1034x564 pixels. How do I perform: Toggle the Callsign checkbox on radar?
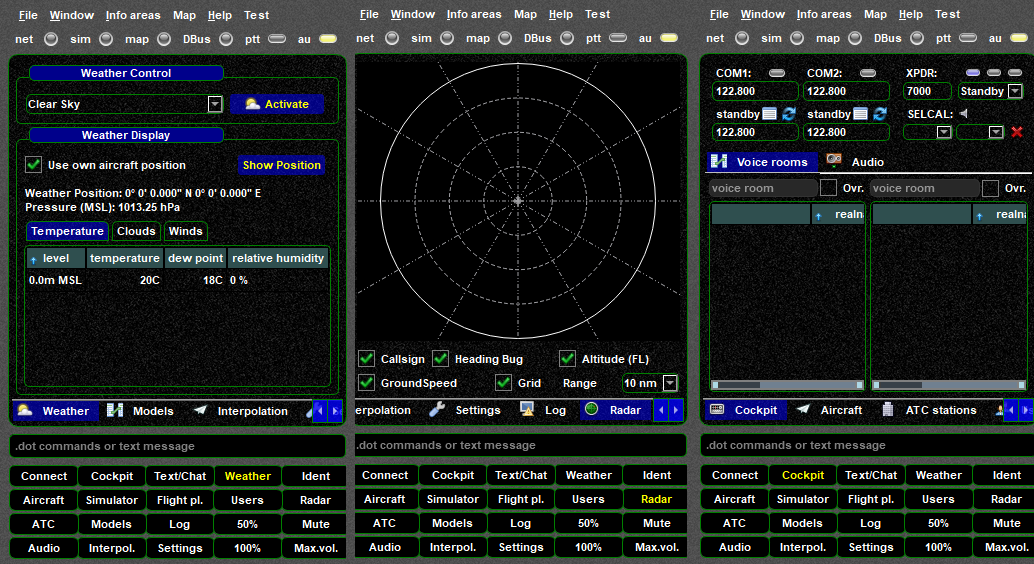367,359
